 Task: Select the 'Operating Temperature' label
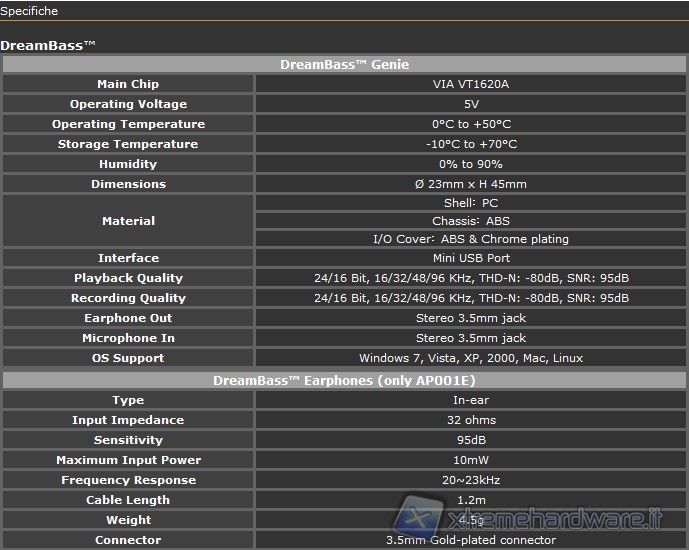[128, 124]
